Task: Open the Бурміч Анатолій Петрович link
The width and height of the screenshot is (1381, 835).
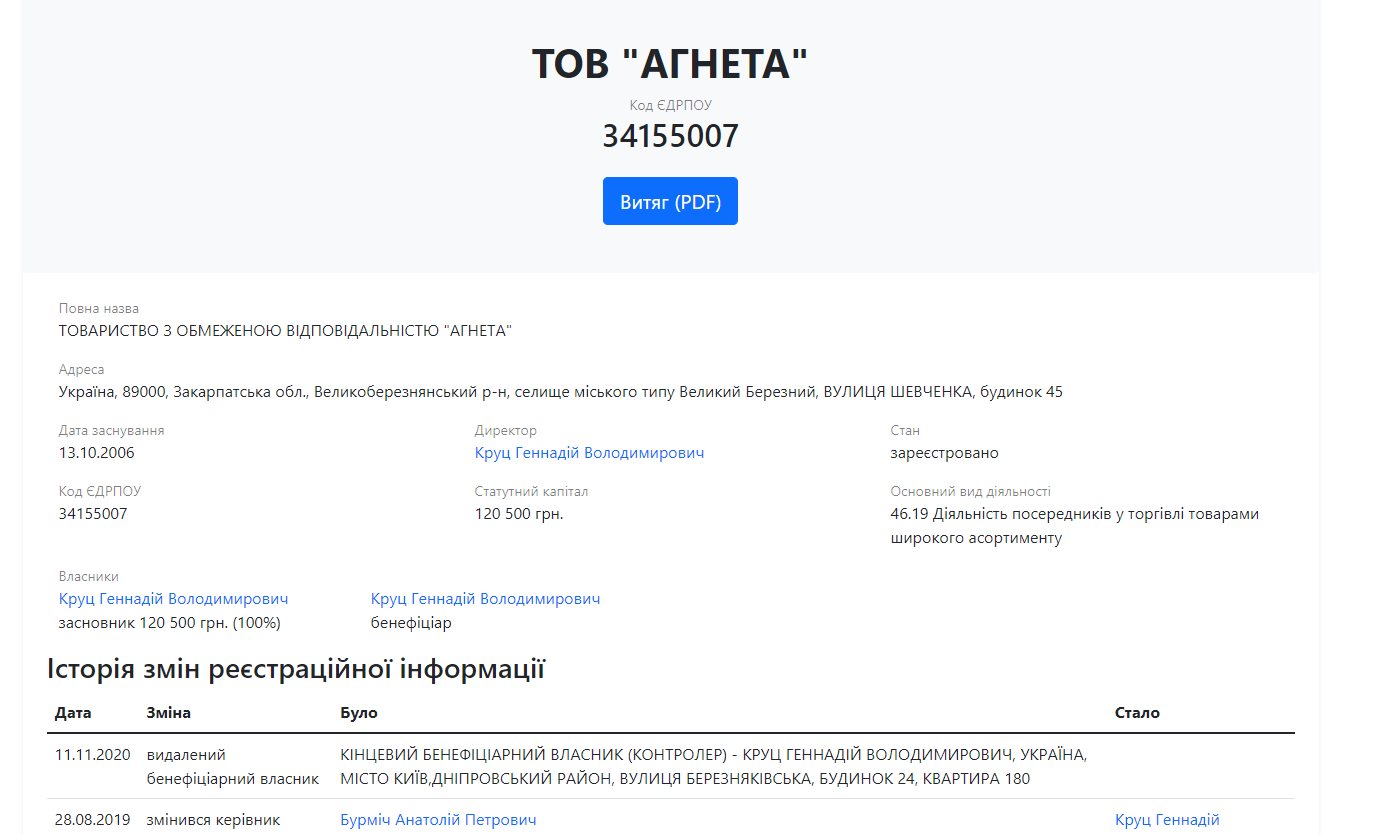Action: [x=438, y=820]
